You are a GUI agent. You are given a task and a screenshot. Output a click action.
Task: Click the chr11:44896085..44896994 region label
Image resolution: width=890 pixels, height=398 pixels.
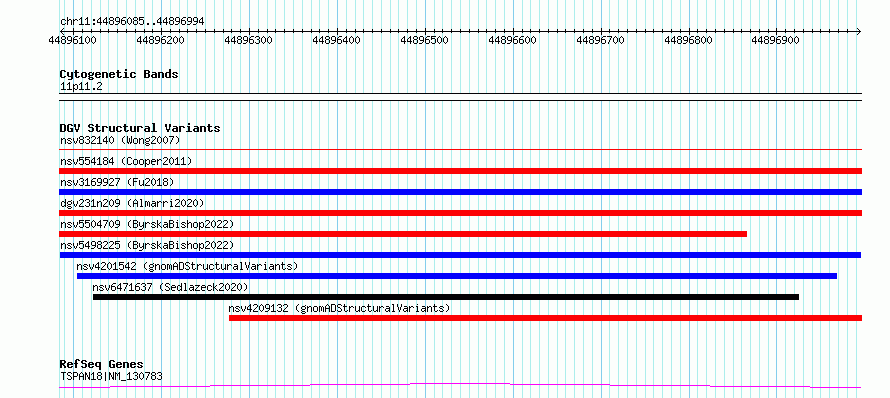tap(132, 21)
